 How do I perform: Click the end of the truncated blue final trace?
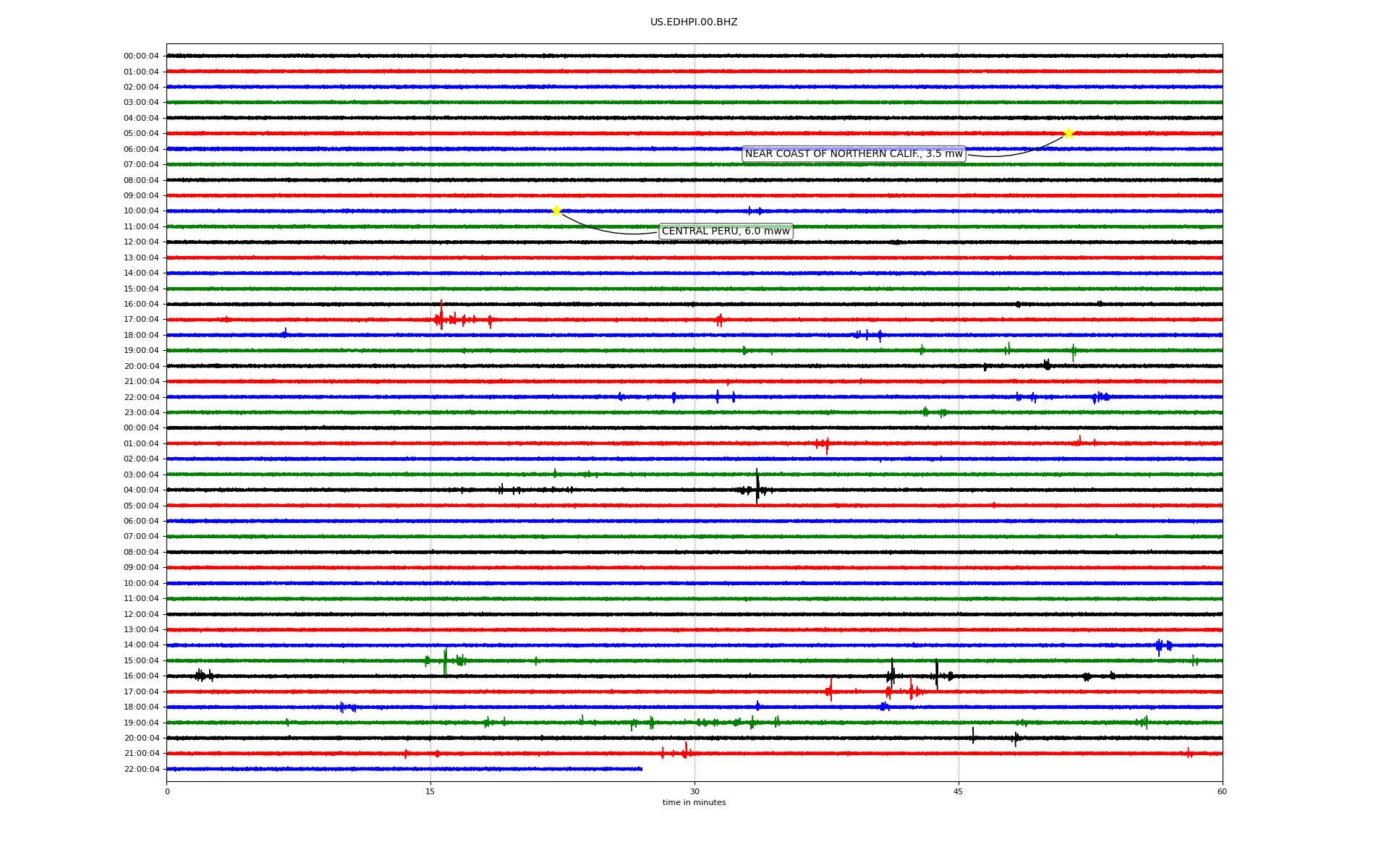[x=641, y=769]
